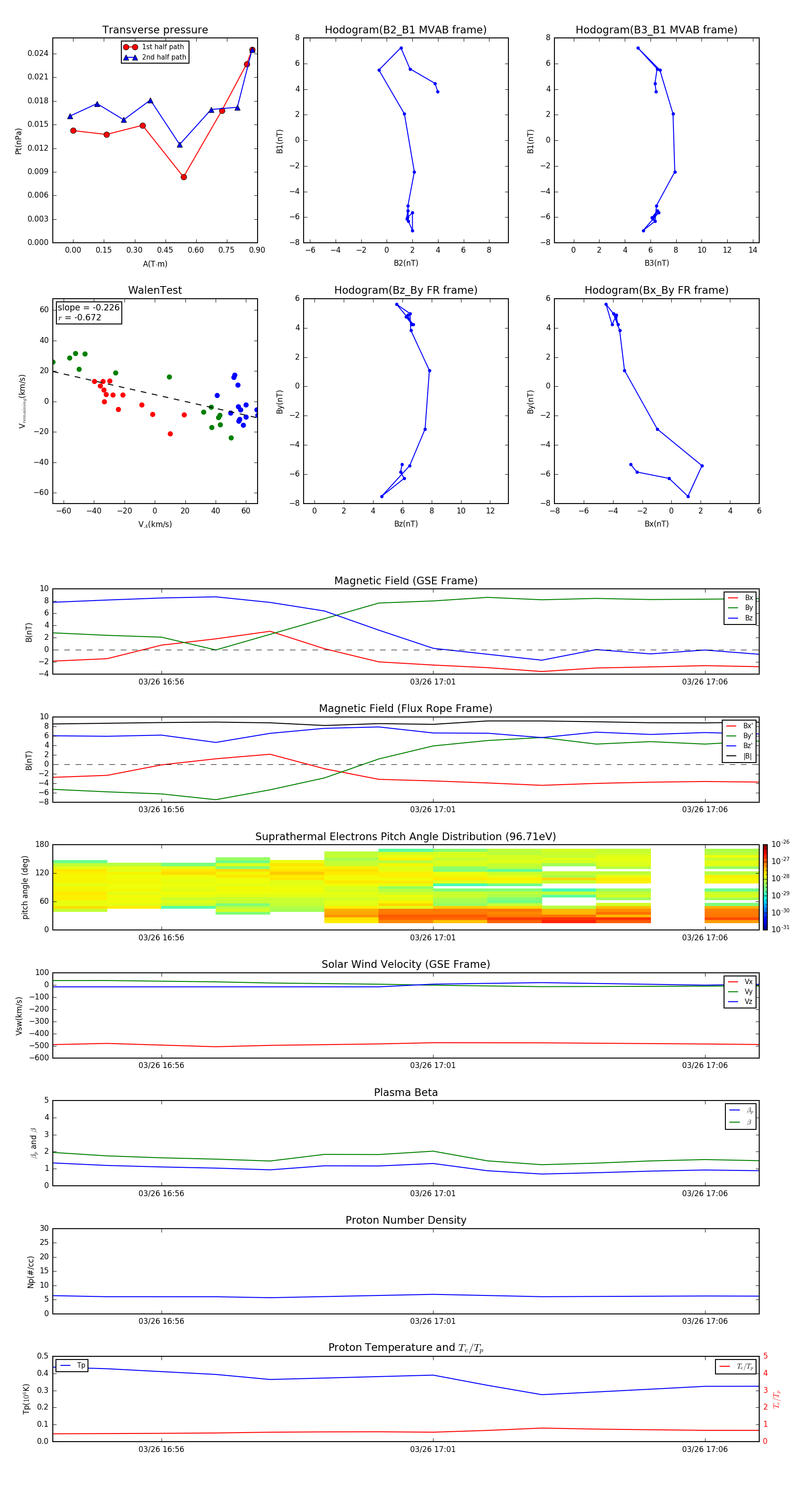Click the "Hodogram(B3_B1 MVAB frame)" title
The height and width of the screenshot is (1489, 812).
pos(656,29)
